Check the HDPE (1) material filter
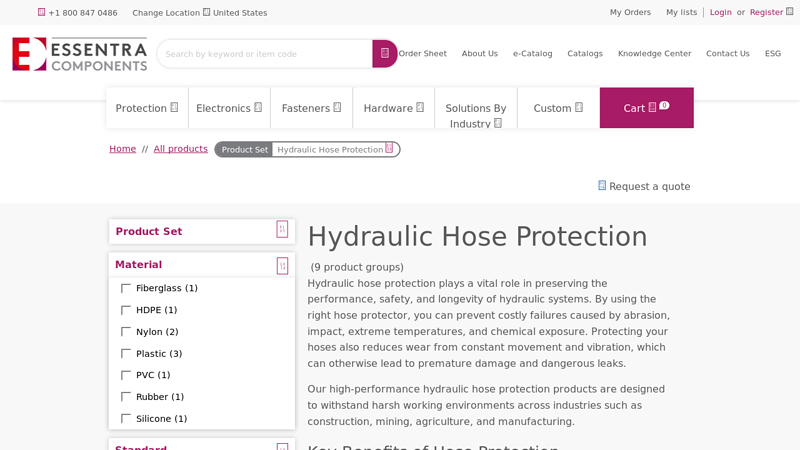 pos(126,310)
